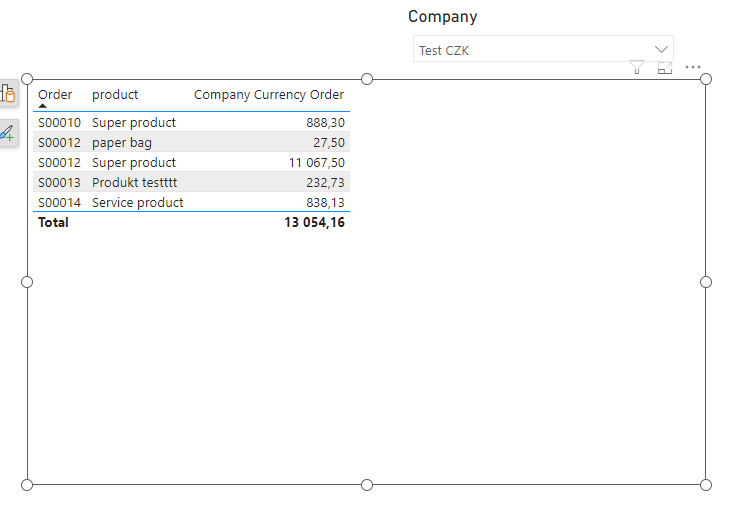Open the Test CZK company selection box
This screenshot has width=734, height=526.
pos(543,49)
